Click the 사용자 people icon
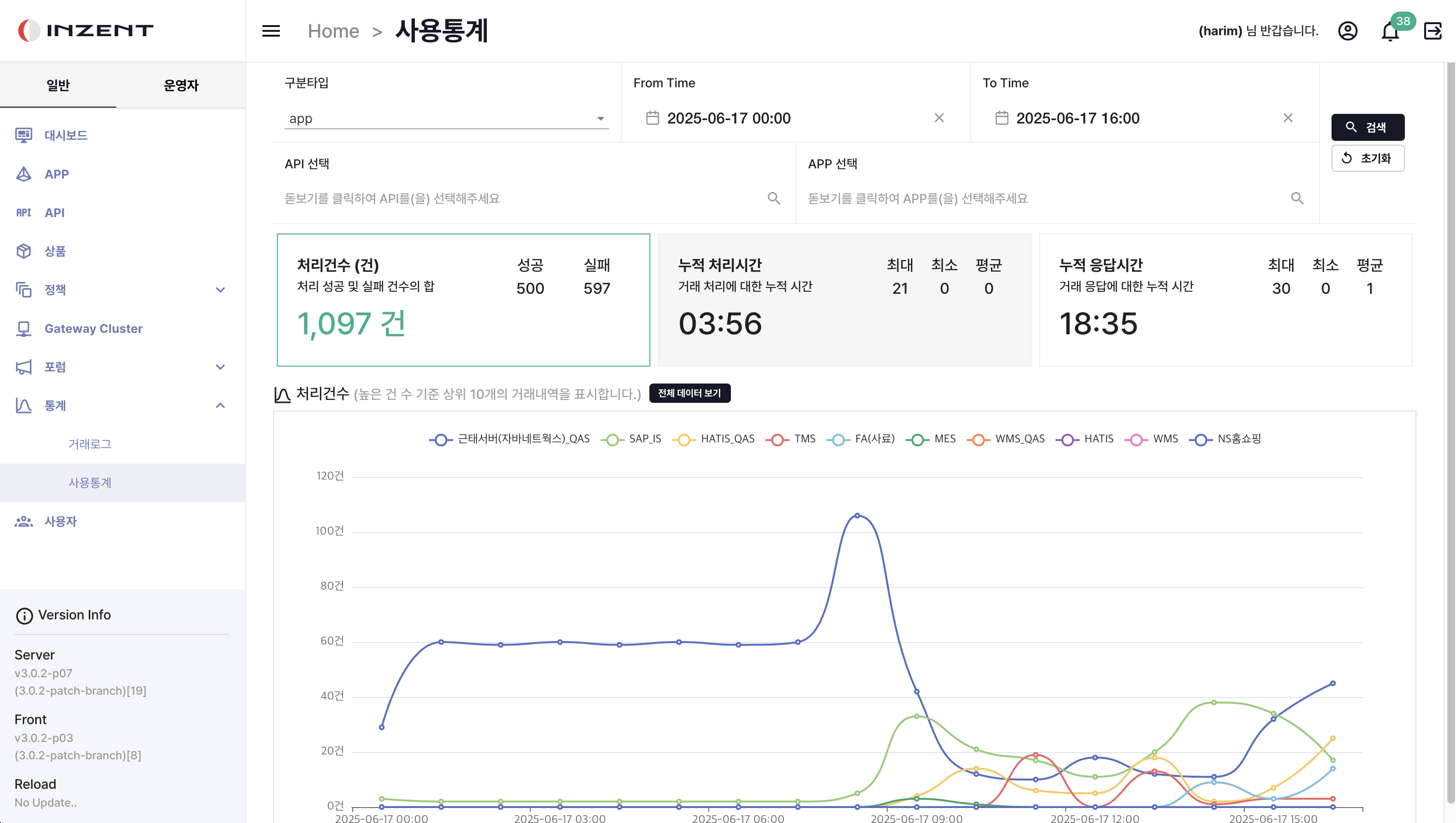 23,521
